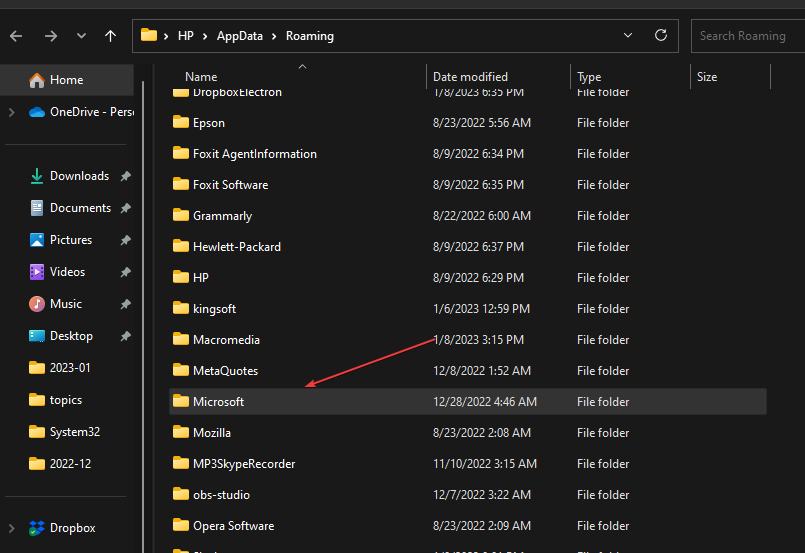805x553 pixels.
Task: Expand the chevron before AppData breadcrumb
Action: click(205, 36)
